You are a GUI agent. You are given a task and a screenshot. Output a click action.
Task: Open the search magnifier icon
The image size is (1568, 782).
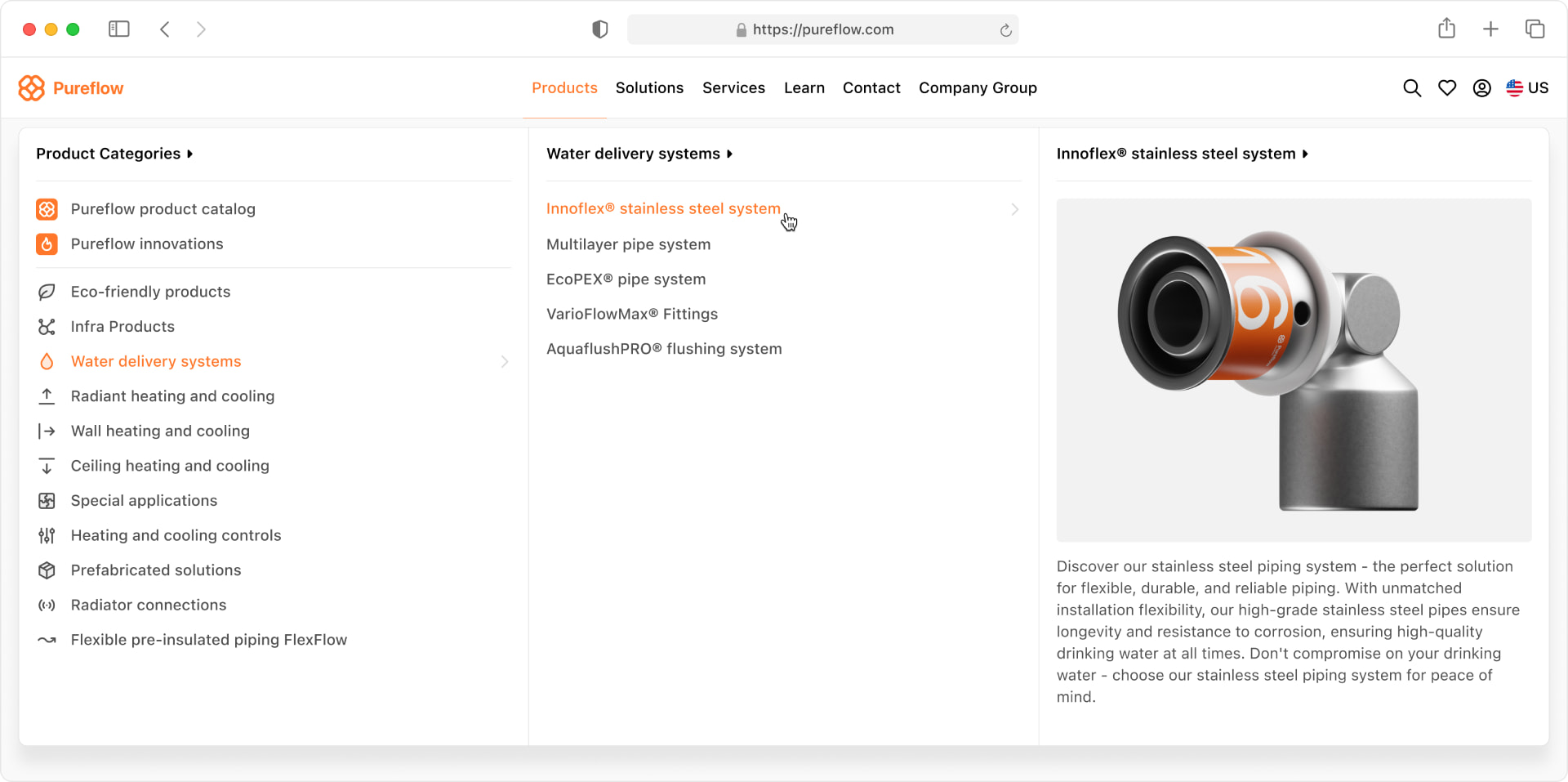(1412, 88)
